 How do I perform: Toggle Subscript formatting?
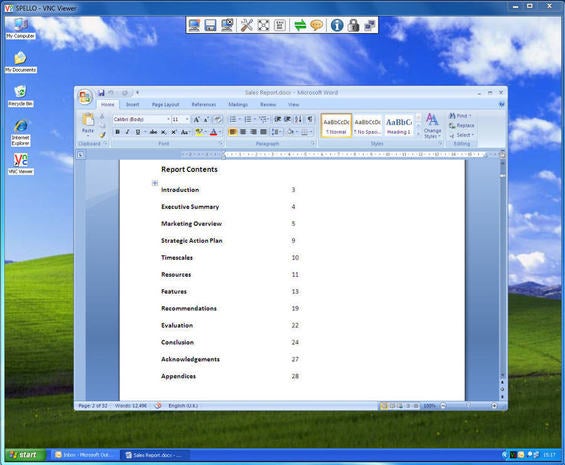point(164,132)
